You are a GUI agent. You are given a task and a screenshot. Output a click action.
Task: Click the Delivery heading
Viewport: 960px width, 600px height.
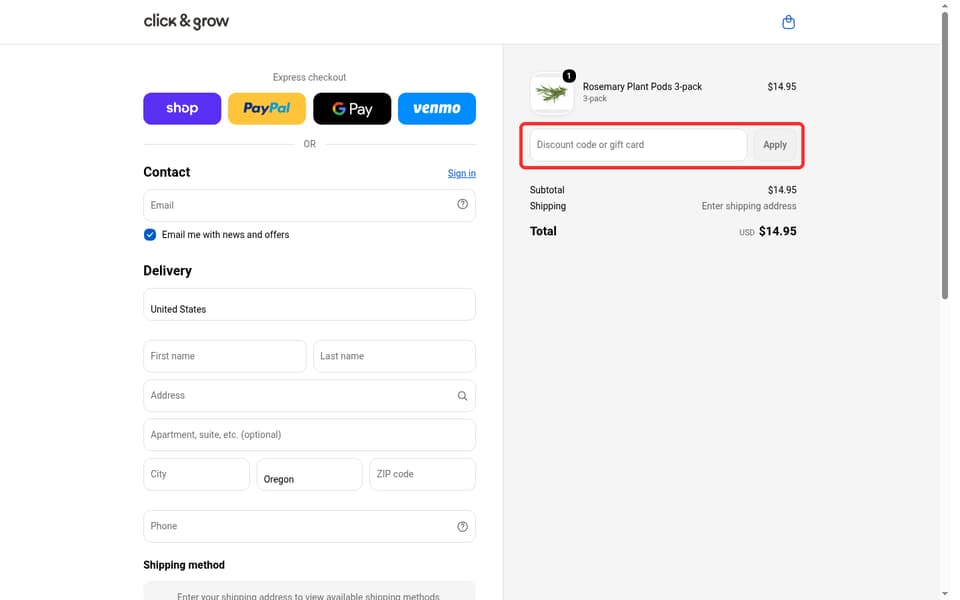[x=167, y=271]
